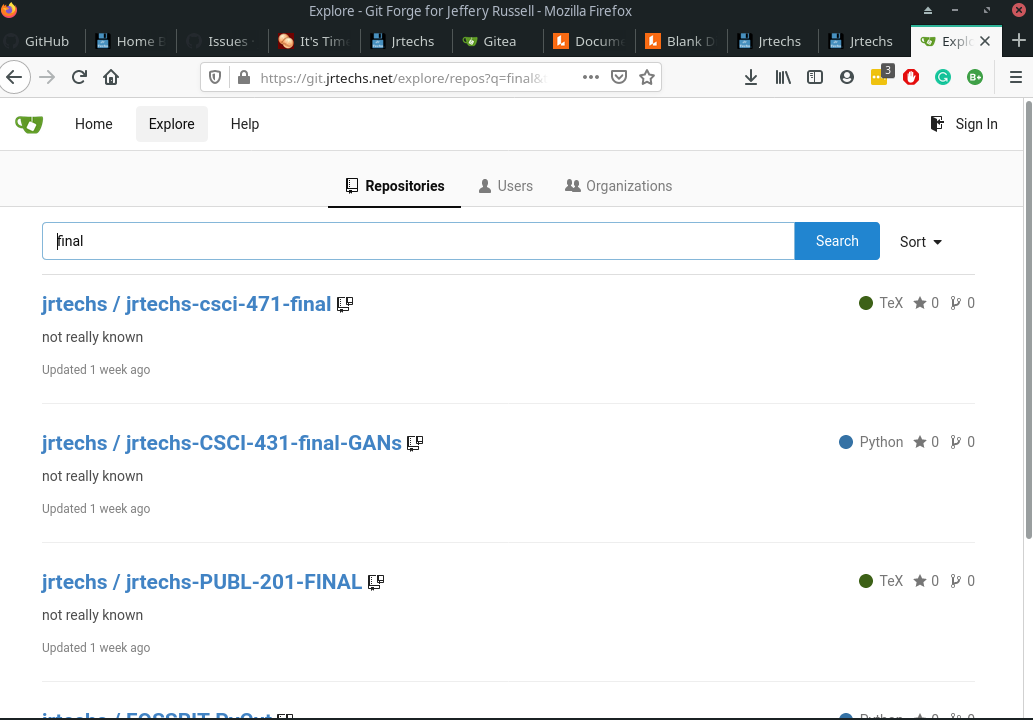Open new browser tab with plus
This screenshot has height=720, width=1033.
[1019, 41]
